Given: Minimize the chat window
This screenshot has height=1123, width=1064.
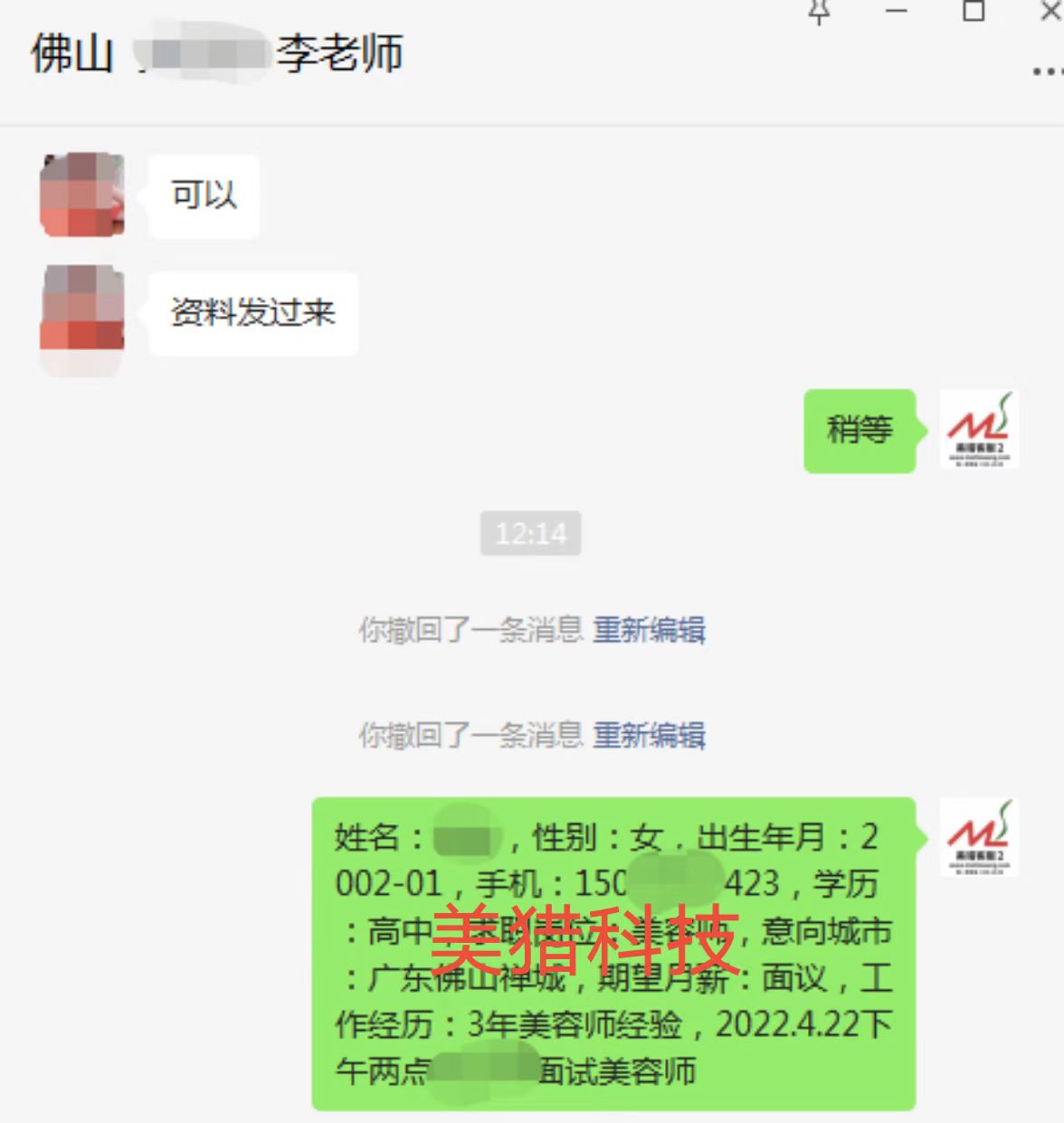Looking at the screenshot, I should (x=896, y=11).
